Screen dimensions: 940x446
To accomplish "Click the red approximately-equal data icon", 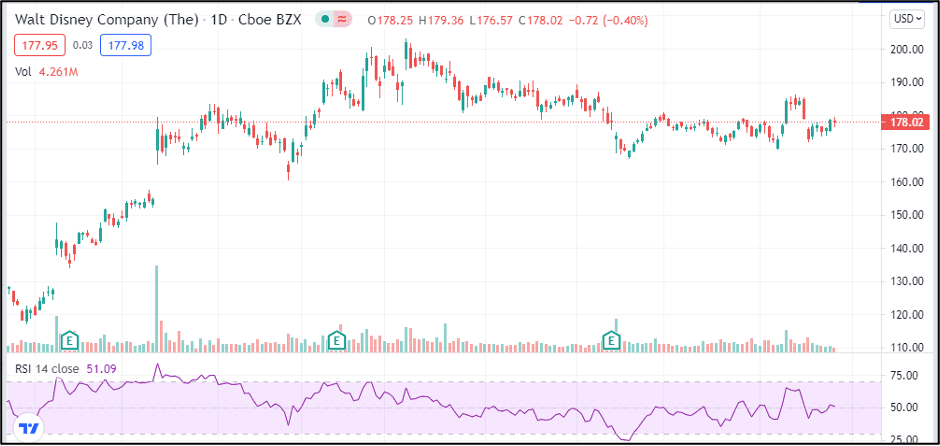I will point(342,20).
